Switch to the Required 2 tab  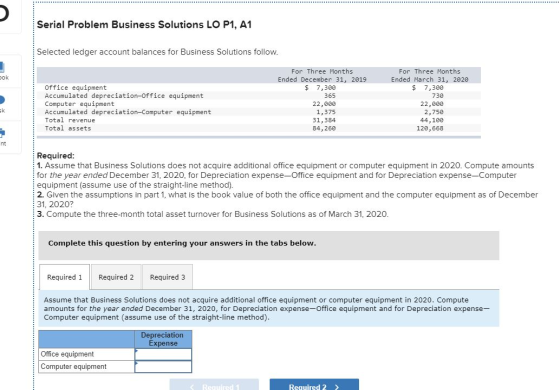[x=116, y=277]
